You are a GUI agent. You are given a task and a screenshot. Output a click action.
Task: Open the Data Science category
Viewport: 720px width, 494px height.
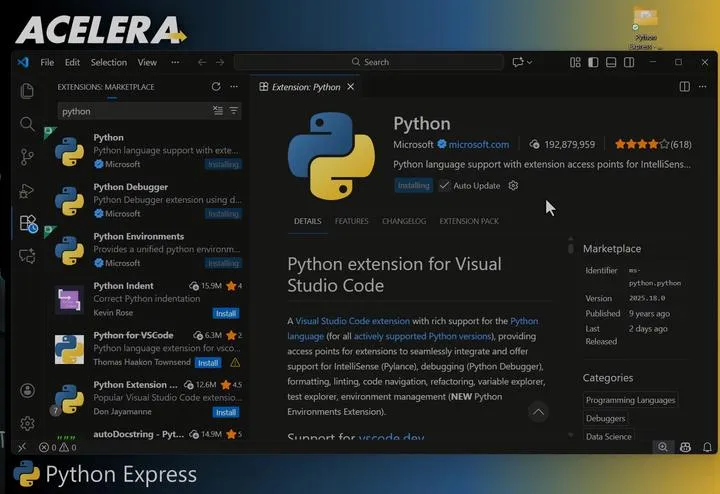click(608, 436)
